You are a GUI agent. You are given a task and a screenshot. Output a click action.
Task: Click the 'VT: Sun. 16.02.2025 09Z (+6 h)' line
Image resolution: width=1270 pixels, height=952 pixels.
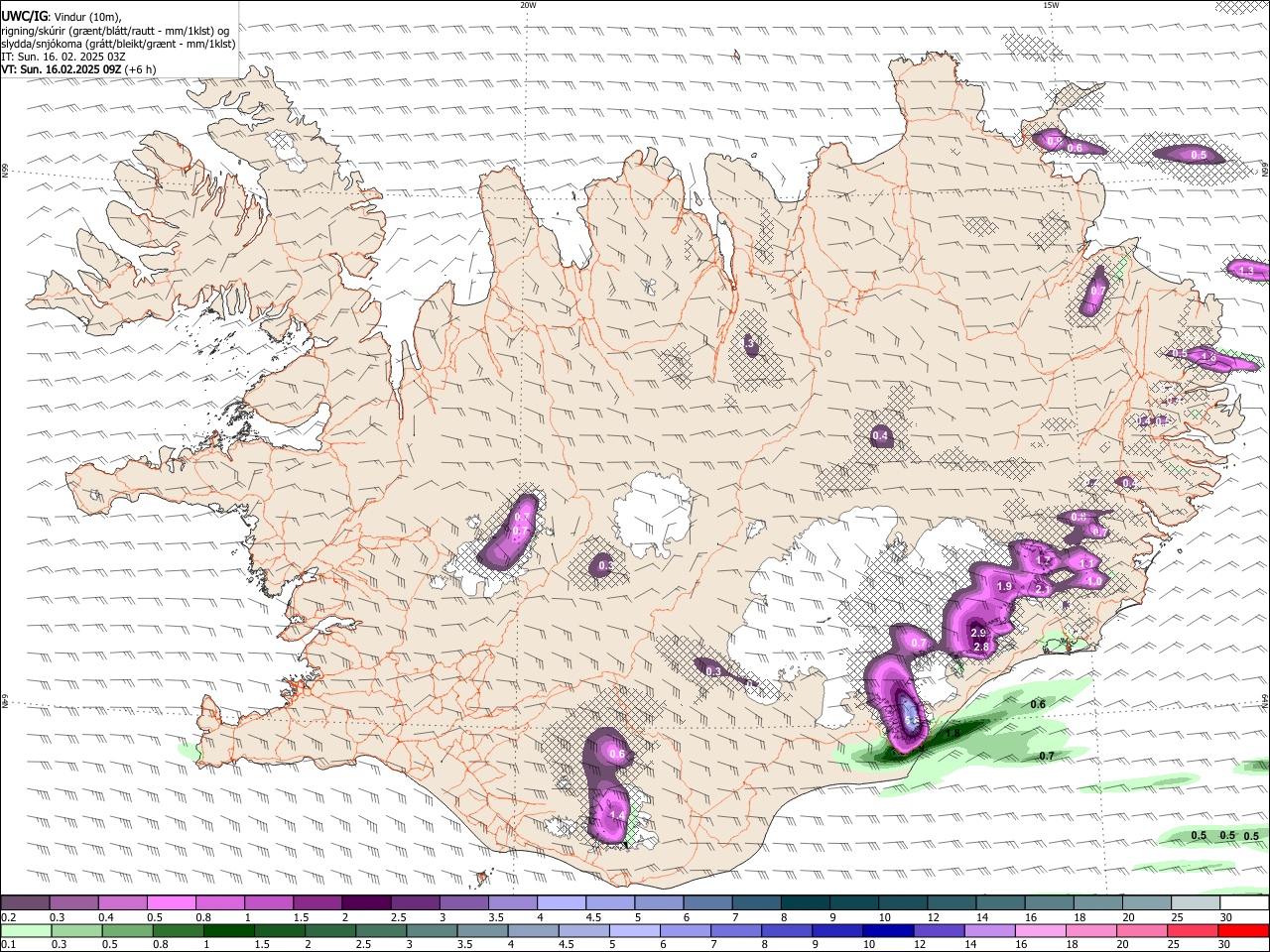click(79, 69)
